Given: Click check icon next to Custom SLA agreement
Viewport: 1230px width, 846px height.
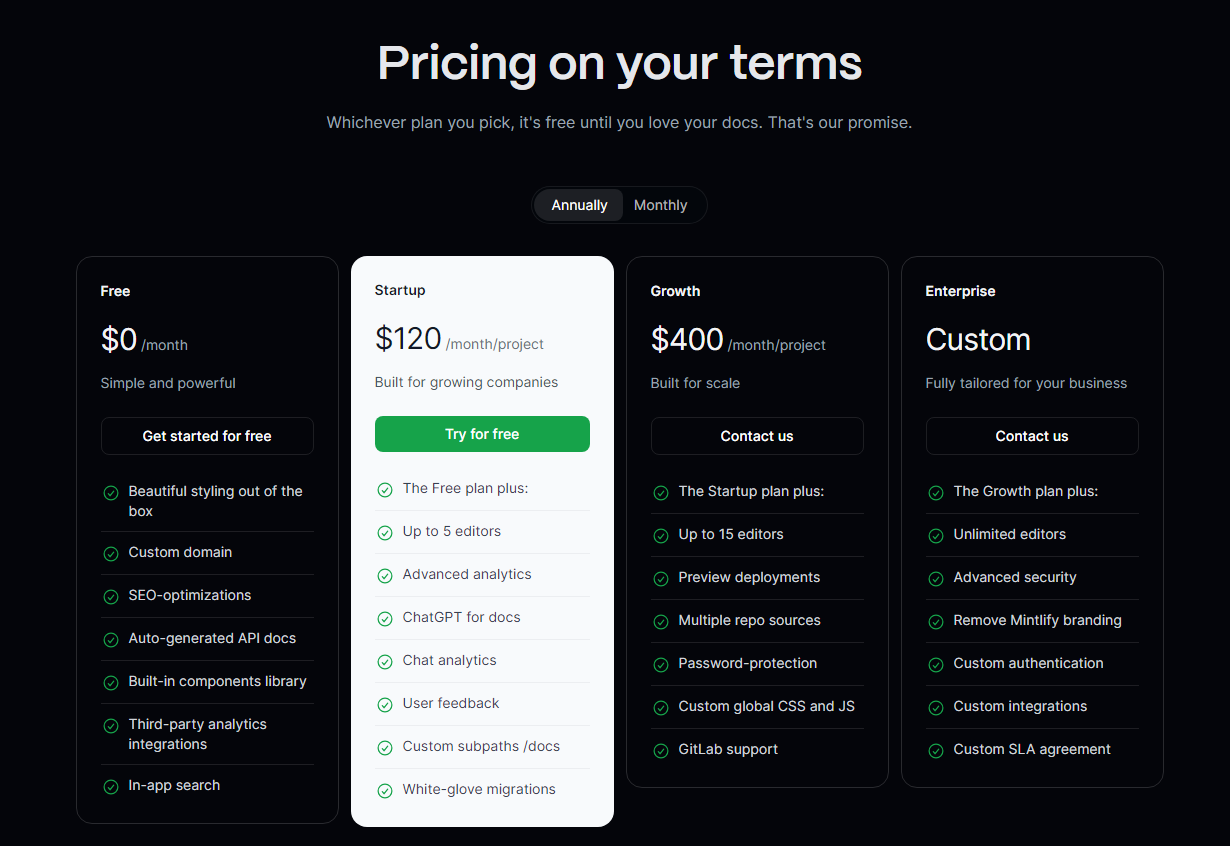Looking at the screenshot, I should (x=936, y=750).
